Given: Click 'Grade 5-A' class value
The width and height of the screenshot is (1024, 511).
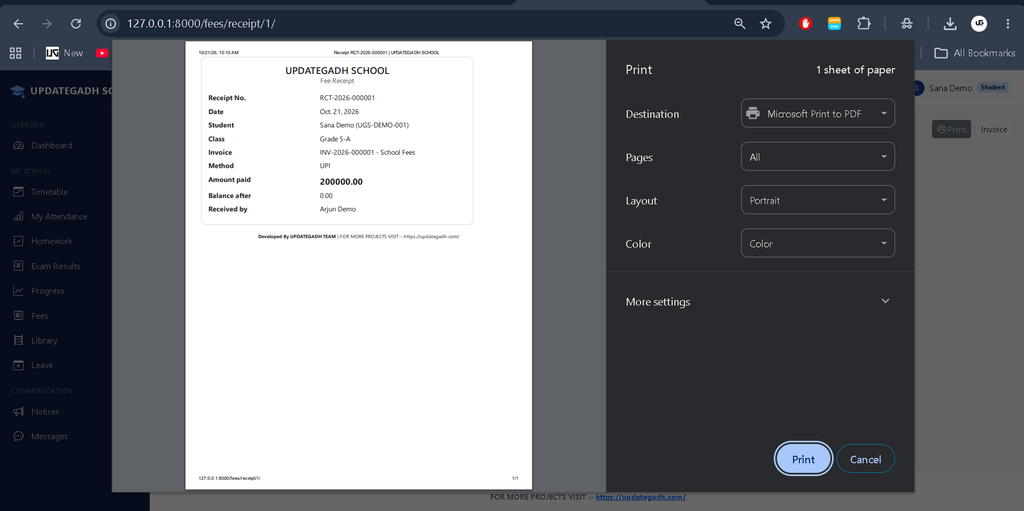Looking at the screenshot, I should pos(335,139).
